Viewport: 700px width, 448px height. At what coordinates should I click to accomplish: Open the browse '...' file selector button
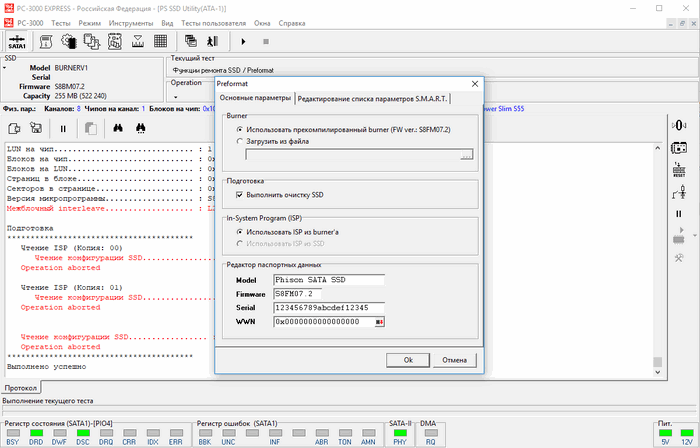pyautogui.click(x=466, y=155)
